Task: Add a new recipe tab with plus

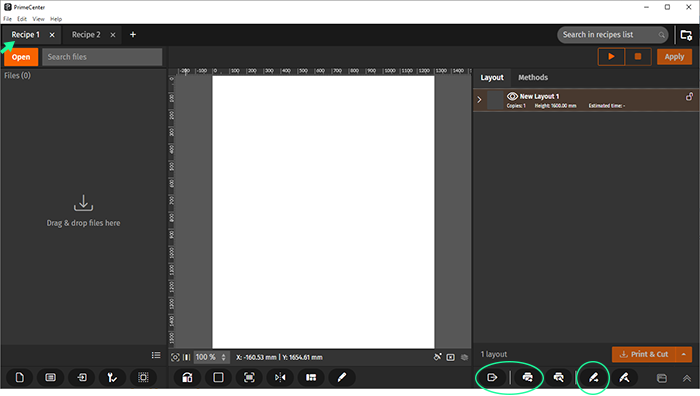Action: [133, 35]
